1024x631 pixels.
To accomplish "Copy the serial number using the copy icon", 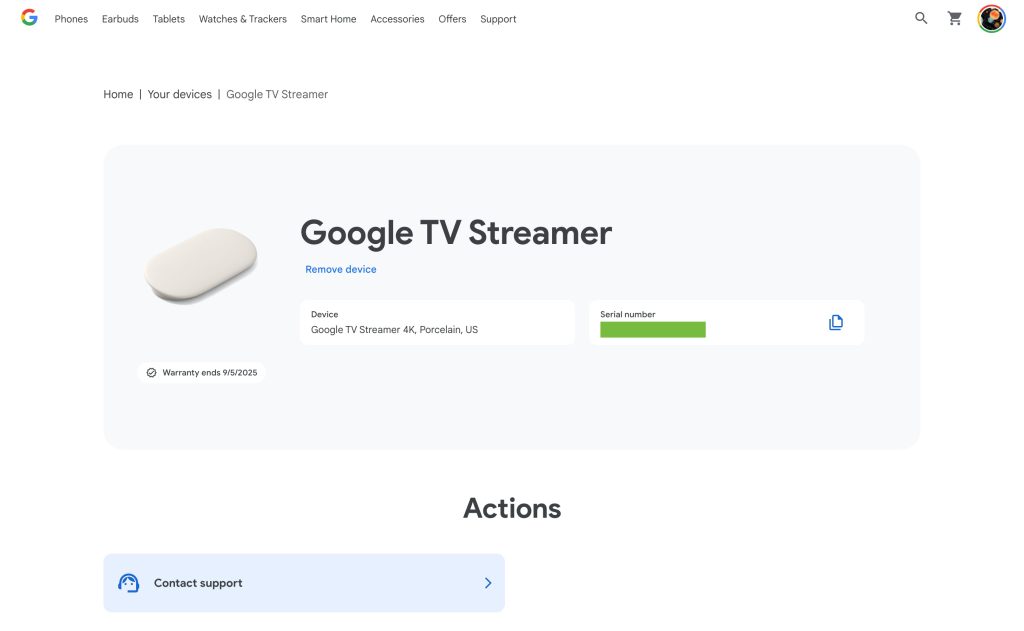I will (836, 322).
